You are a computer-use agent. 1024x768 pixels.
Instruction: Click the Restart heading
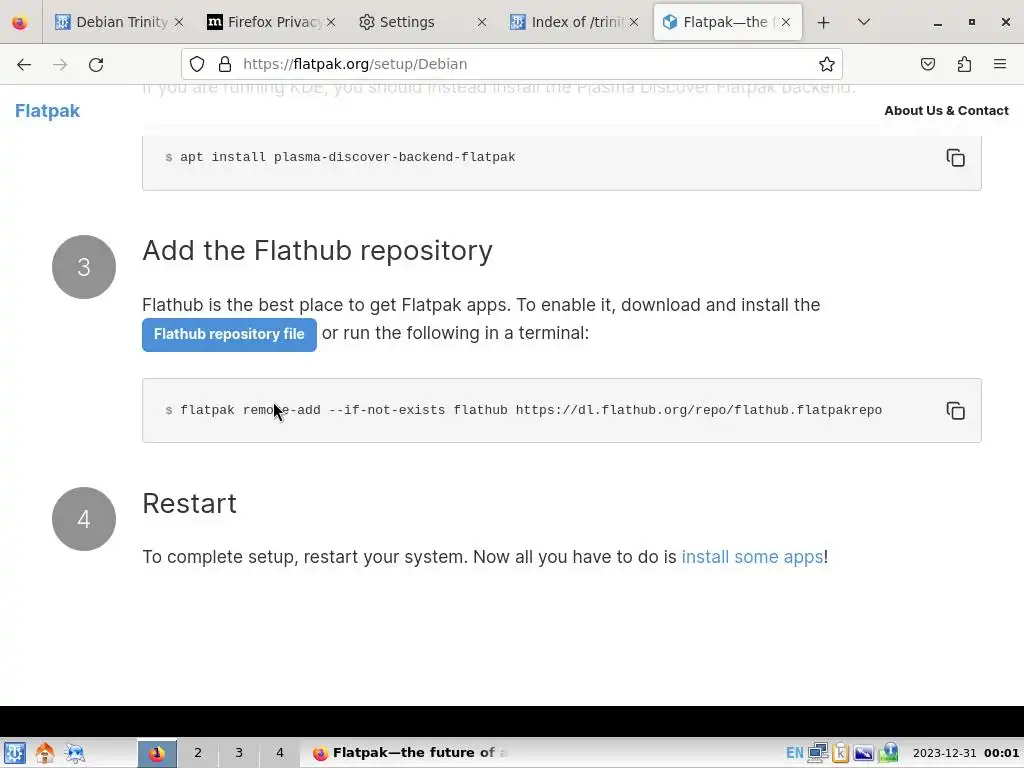coord(189,504)
